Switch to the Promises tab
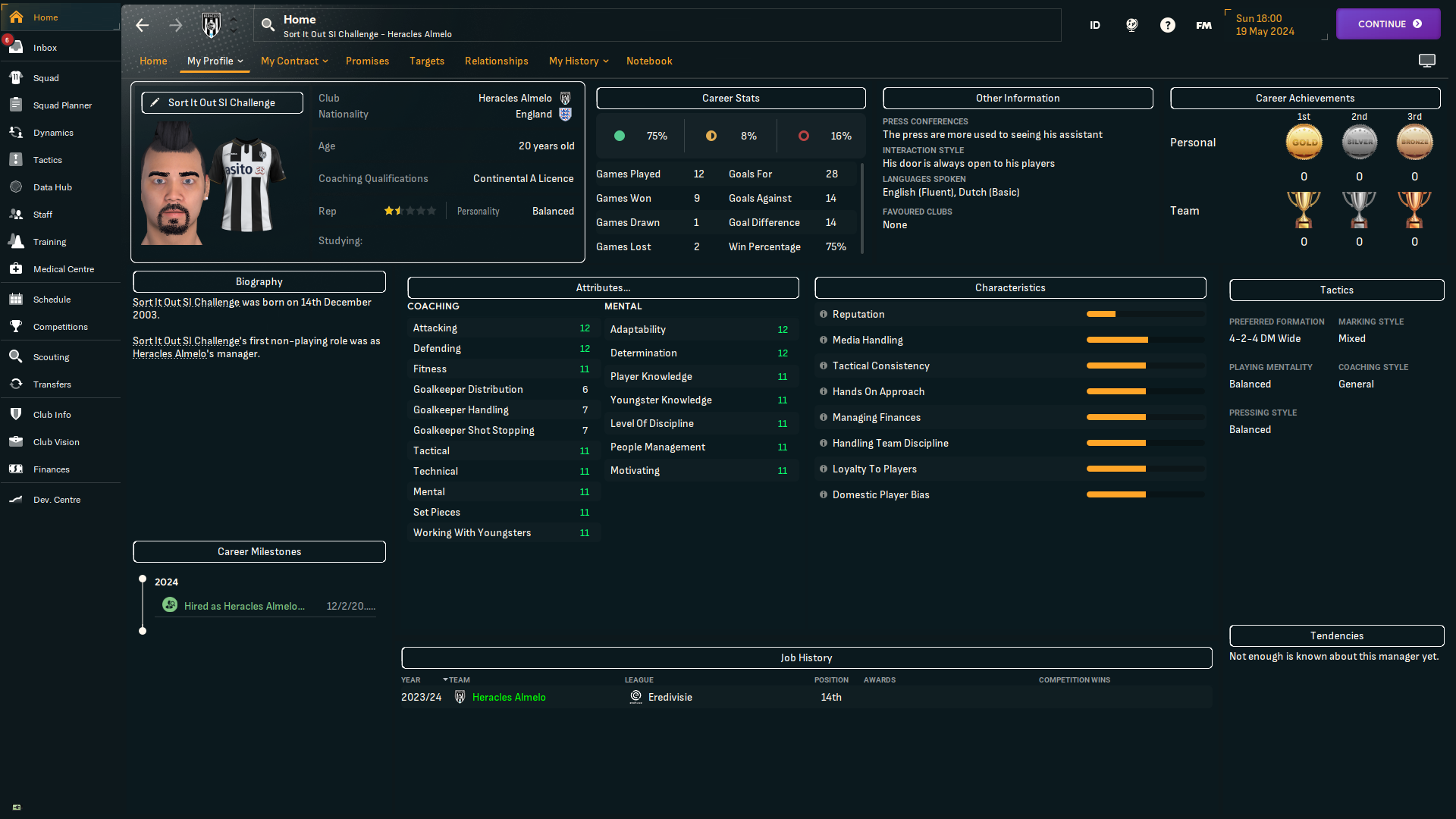Viewport: 1456px width, 819px height. [367, 61]
